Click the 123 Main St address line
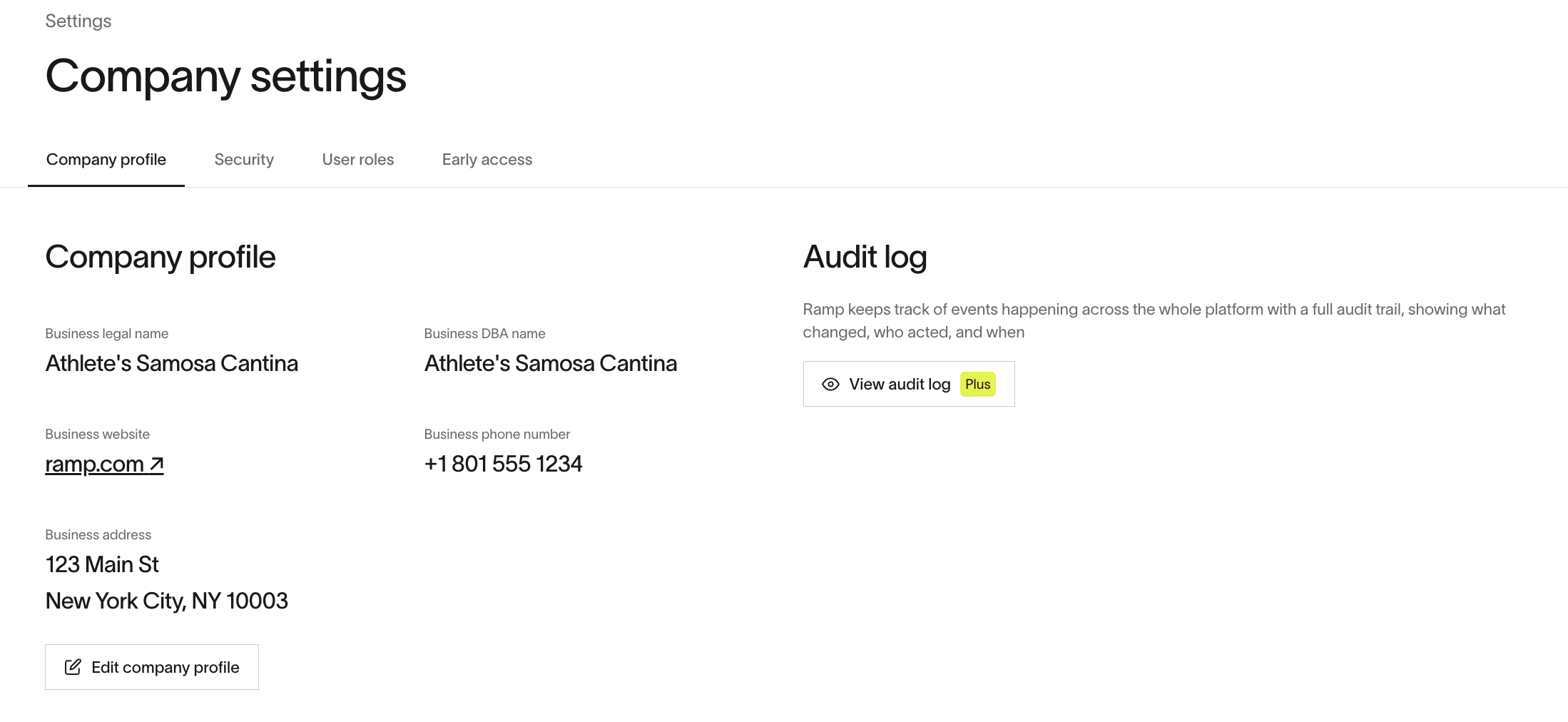Screen dimensions: 1568x722 point(102,565)
